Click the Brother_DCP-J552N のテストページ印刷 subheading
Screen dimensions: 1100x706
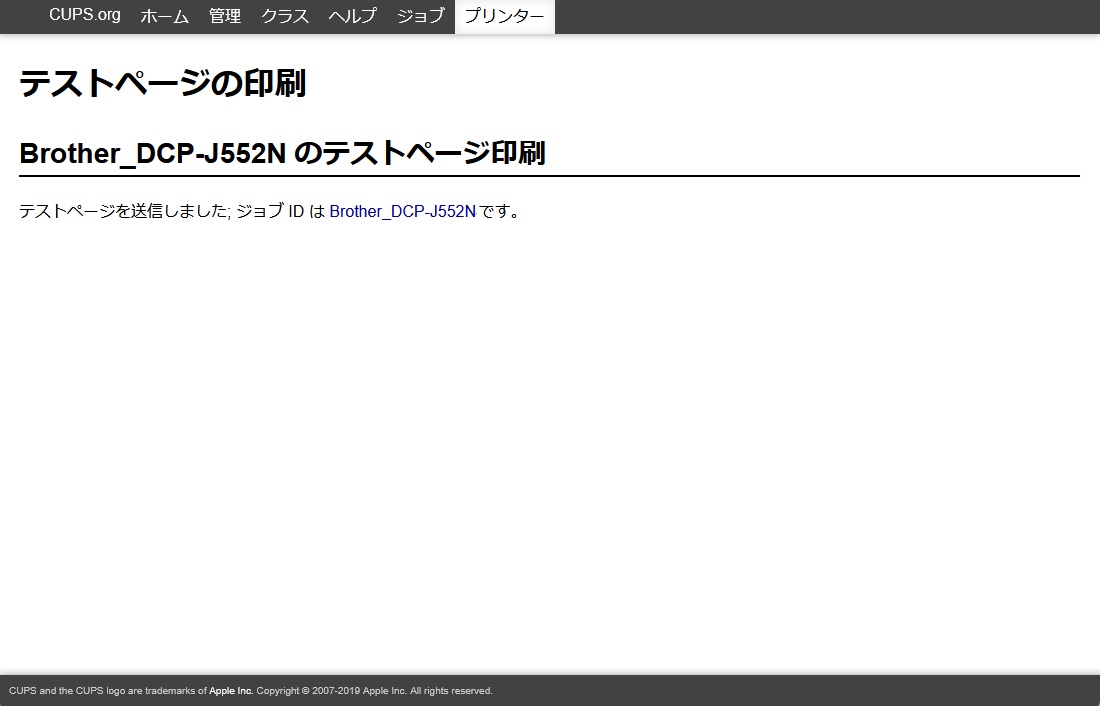click(282, 153)
